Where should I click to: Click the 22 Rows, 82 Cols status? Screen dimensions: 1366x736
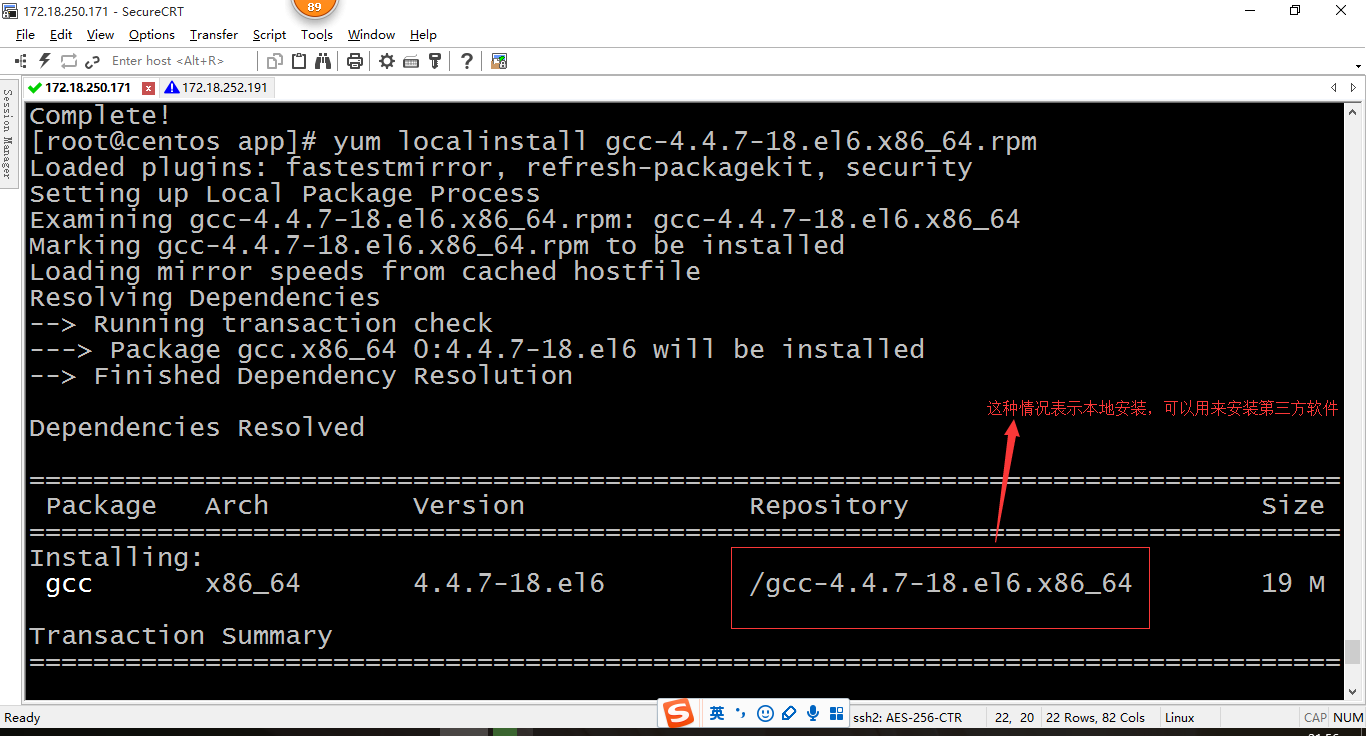tap(1096, 717)
